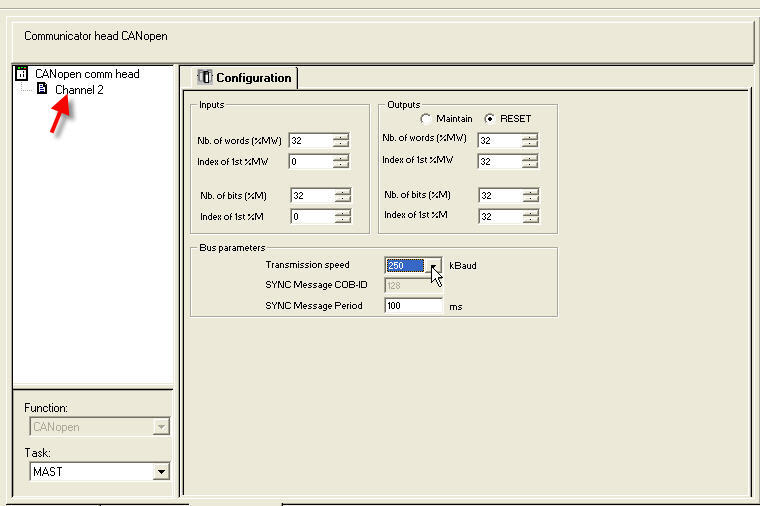Click Outputs Index of 1st %MW field
Viewport: 760px width, 506px height.
[500, 161]
